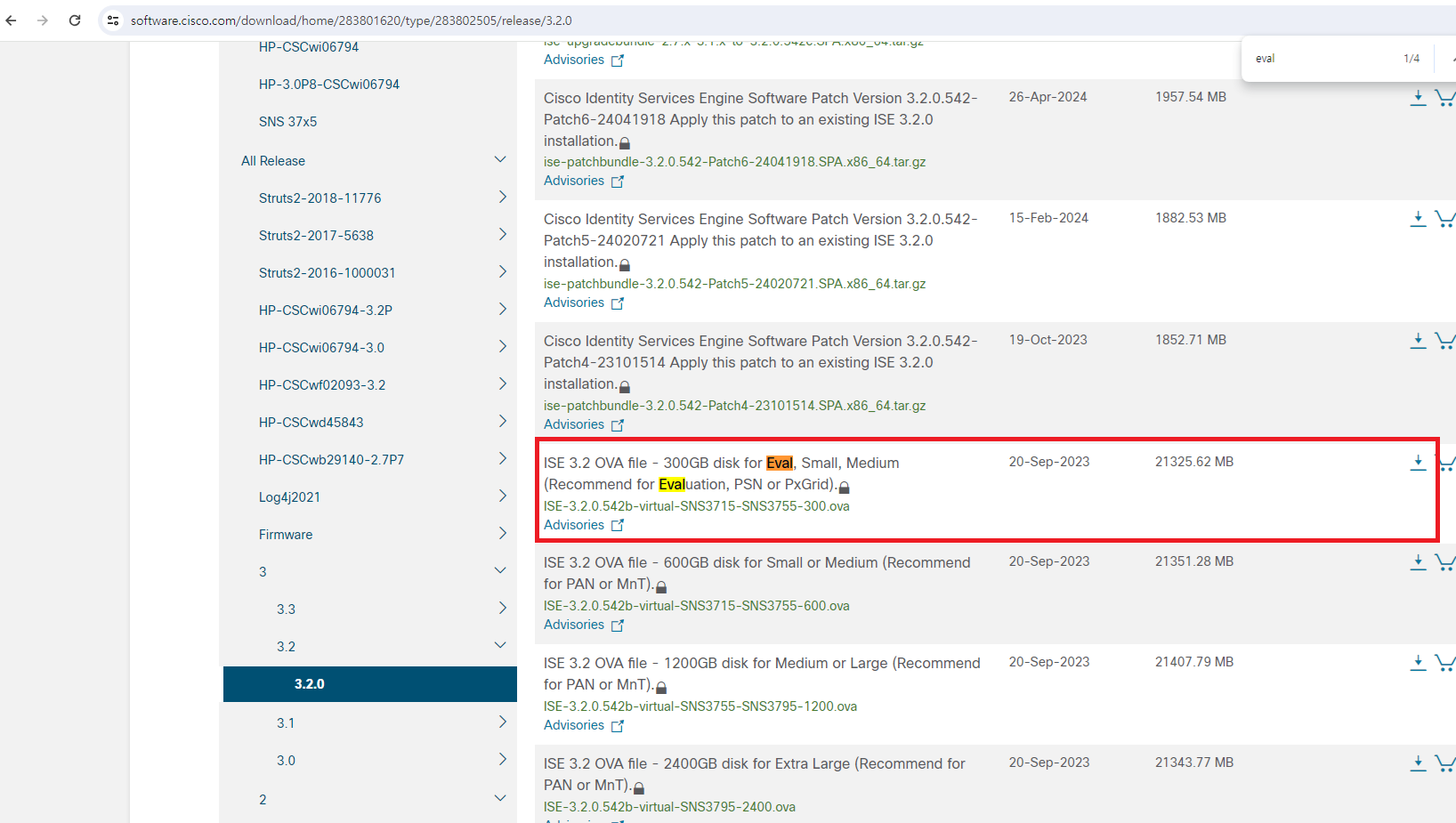Click filename ISE-3.2.0.542b-virtual-SNS3715-SNS3755-600.ova
This screenshot has width=1456, height=823.
697,606
